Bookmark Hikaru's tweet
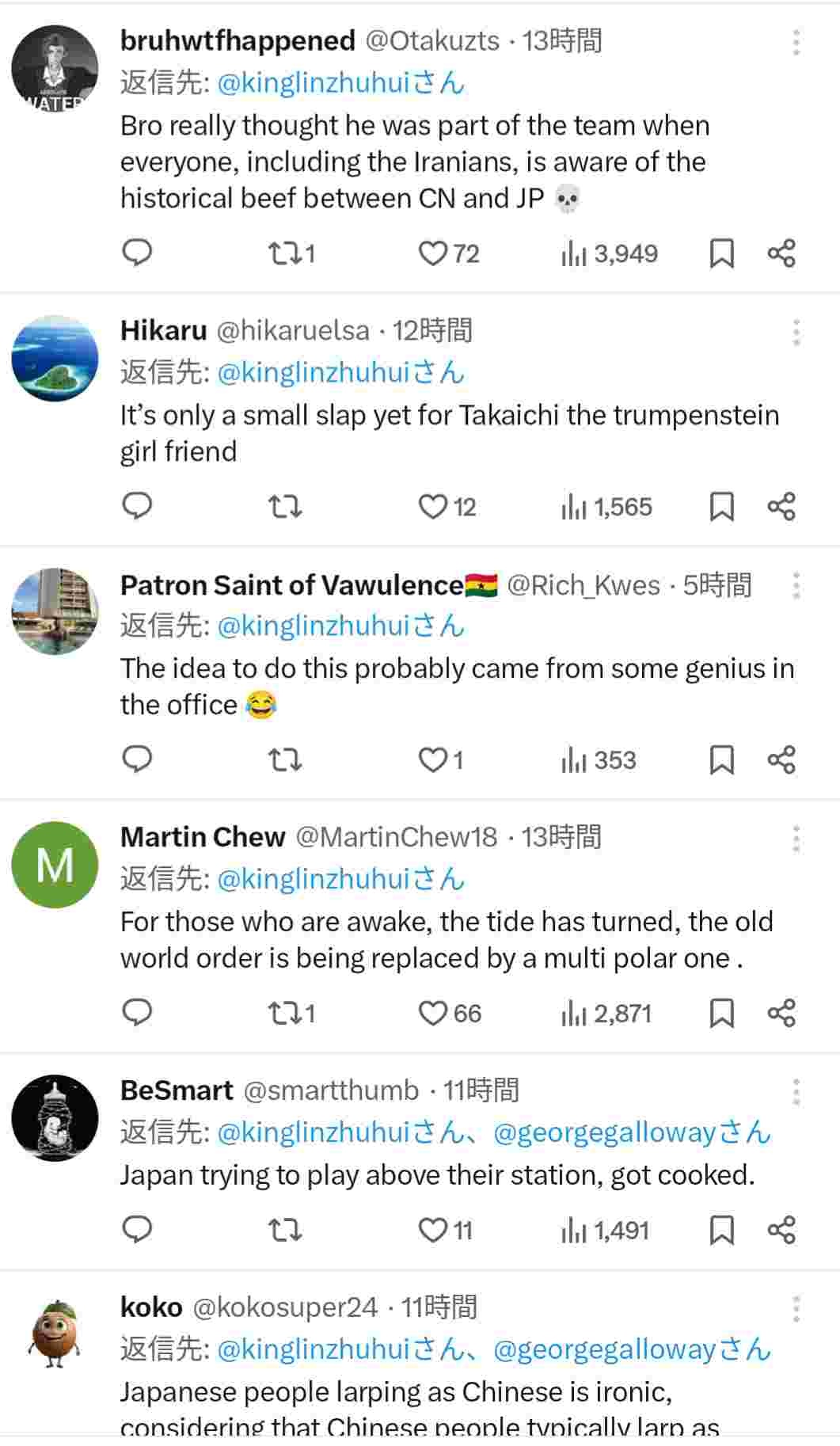 pyautogui.click(x=721, y=507)
